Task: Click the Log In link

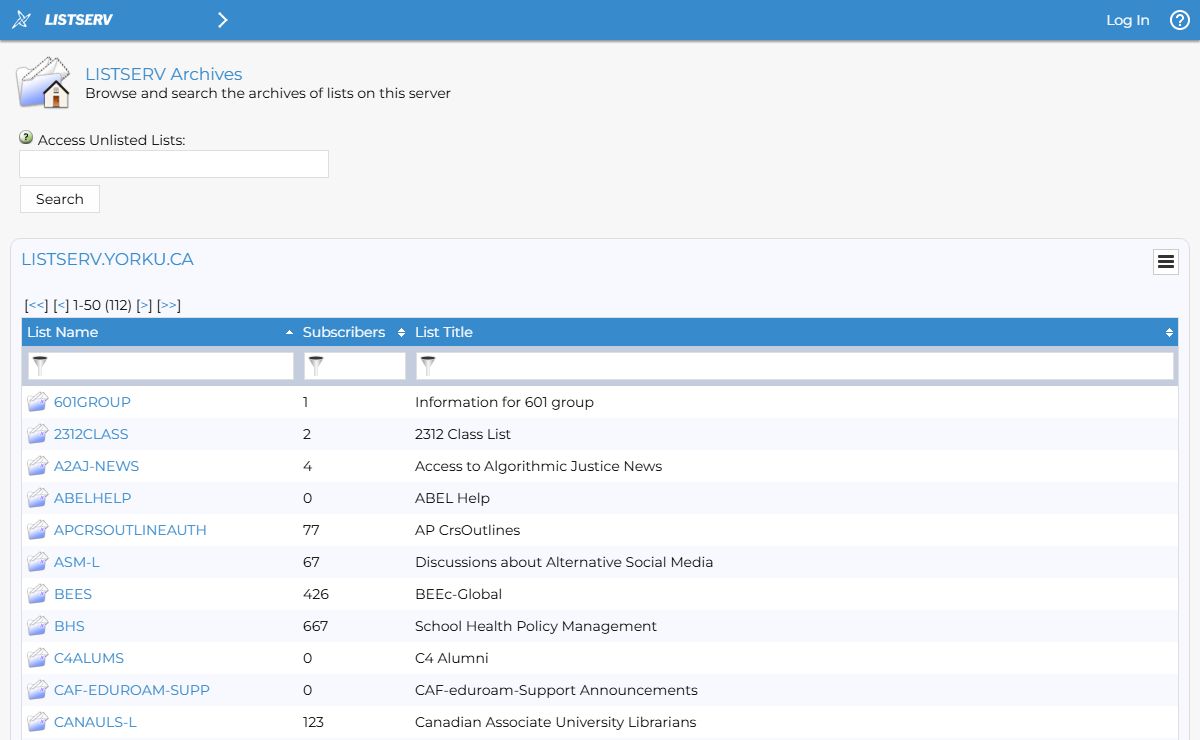Action: coord(1127,20)
